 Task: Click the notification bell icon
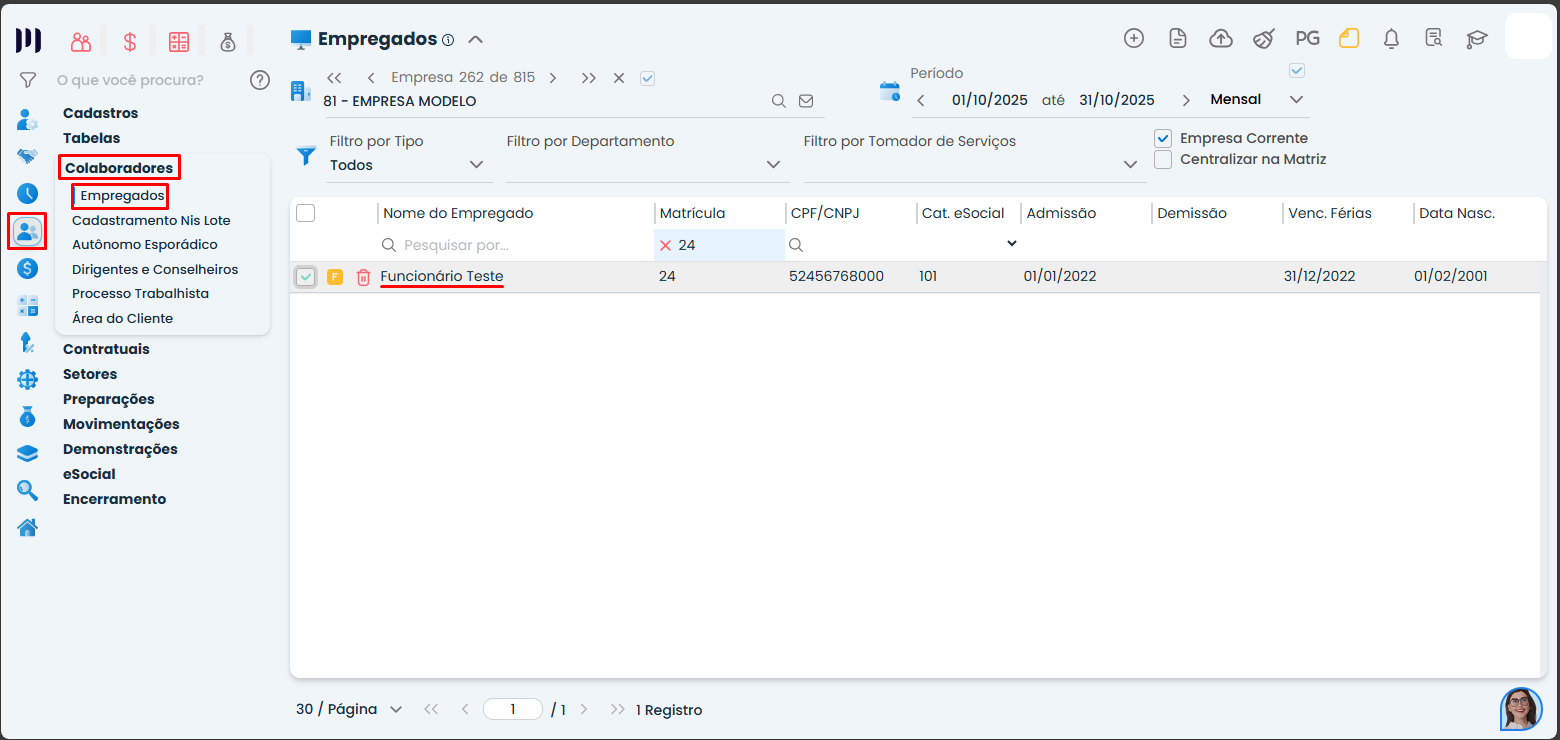tap(1391, 39)
